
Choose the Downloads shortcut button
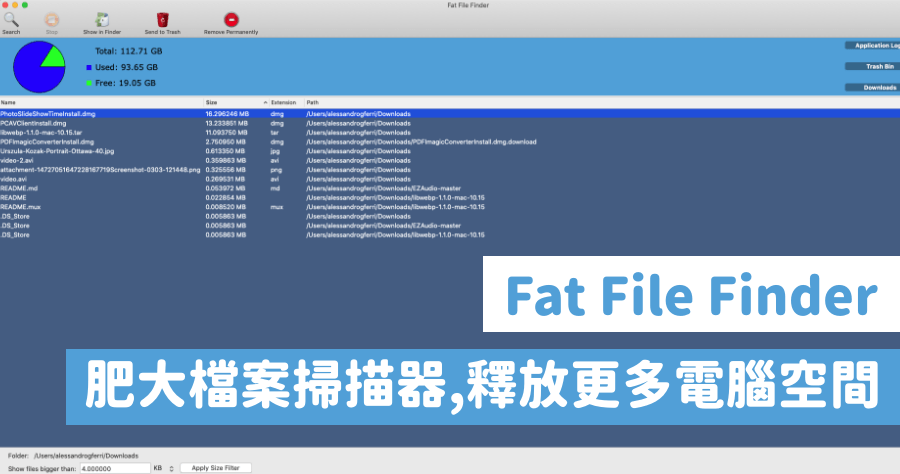point(872,87)
